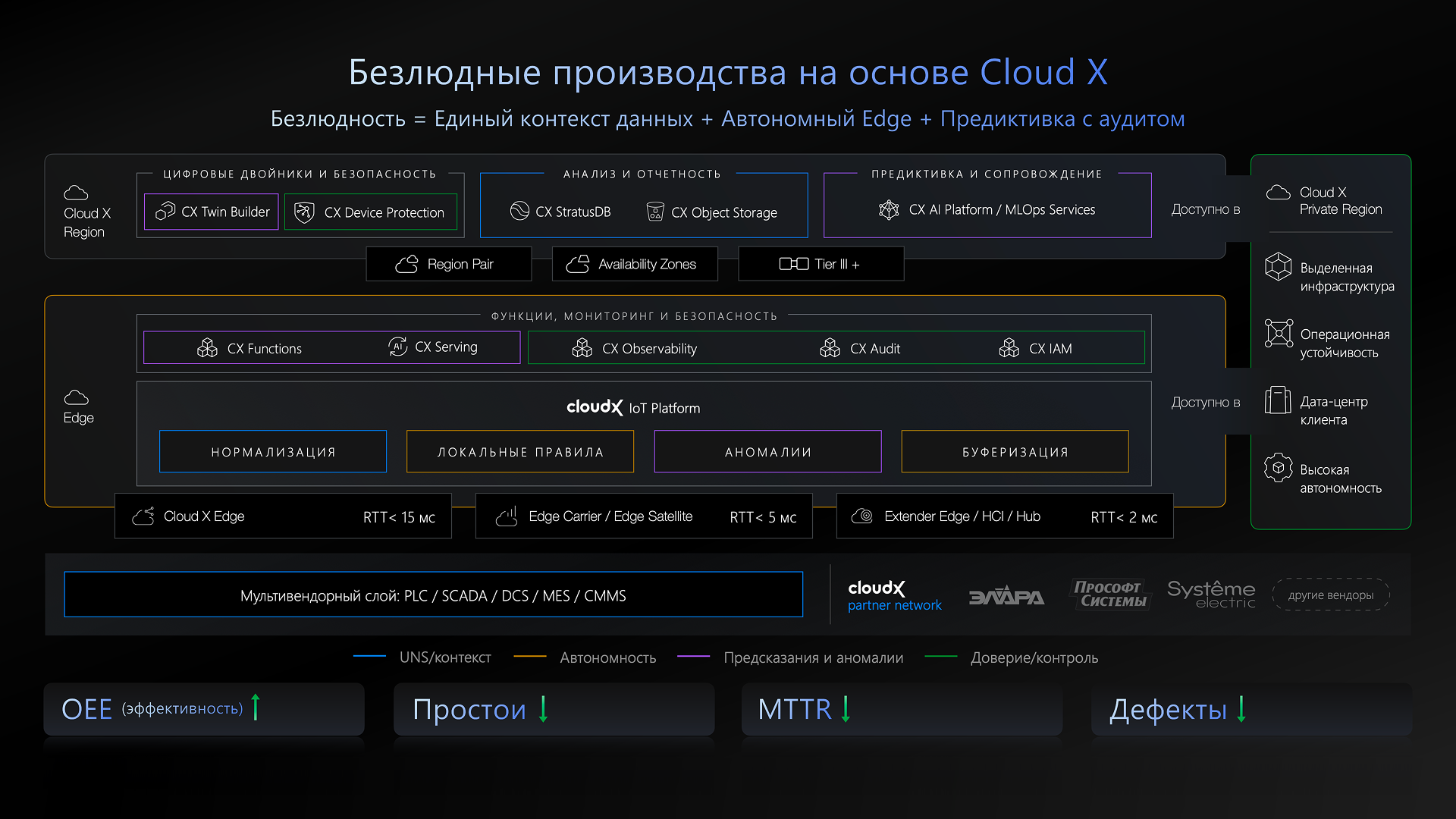Image resolution: width=1456 pixels, height=819 pixels.
Task: Click the CX Audit icon
Action: coord(830,348)
